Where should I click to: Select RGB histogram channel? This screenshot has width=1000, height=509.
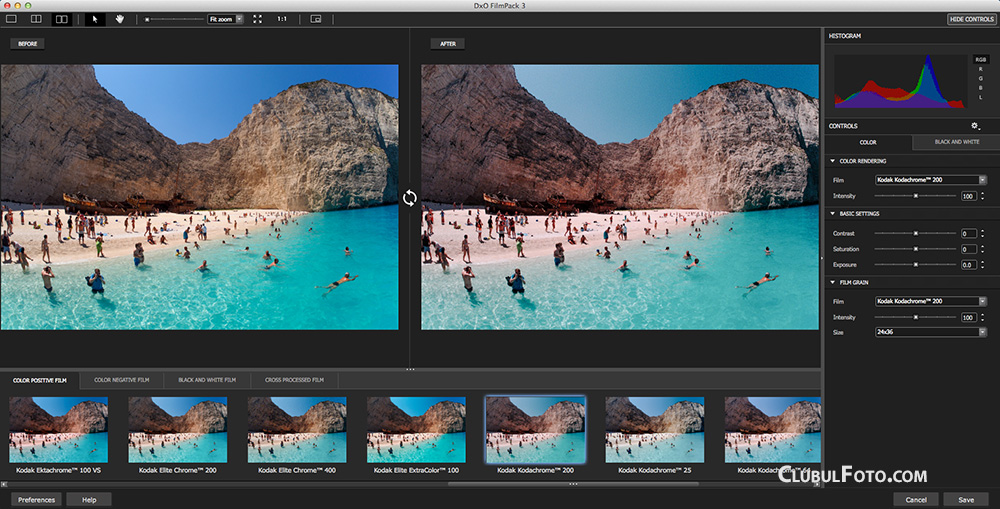point(980,60)
